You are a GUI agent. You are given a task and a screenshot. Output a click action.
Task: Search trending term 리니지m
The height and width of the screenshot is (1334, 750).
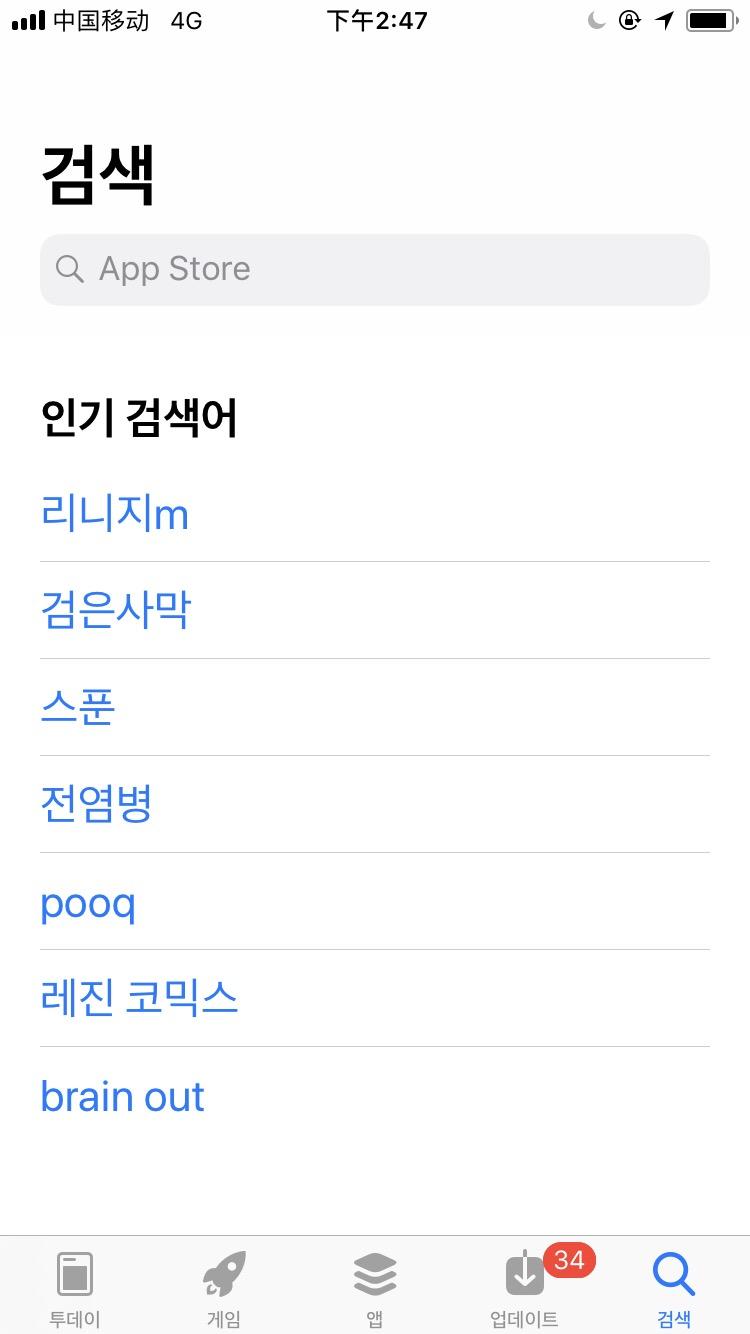click(114, 514)
